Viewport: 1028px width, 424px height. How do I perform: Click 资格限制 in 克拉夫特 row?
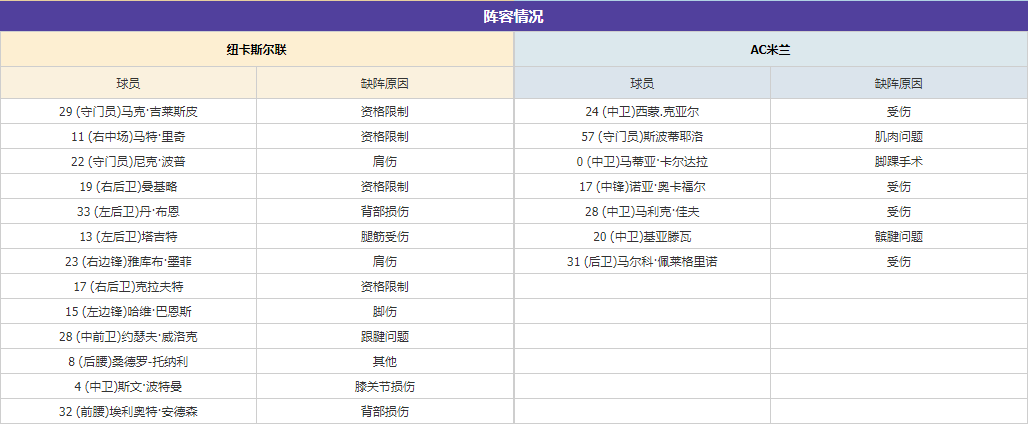(x=385, y=286)
